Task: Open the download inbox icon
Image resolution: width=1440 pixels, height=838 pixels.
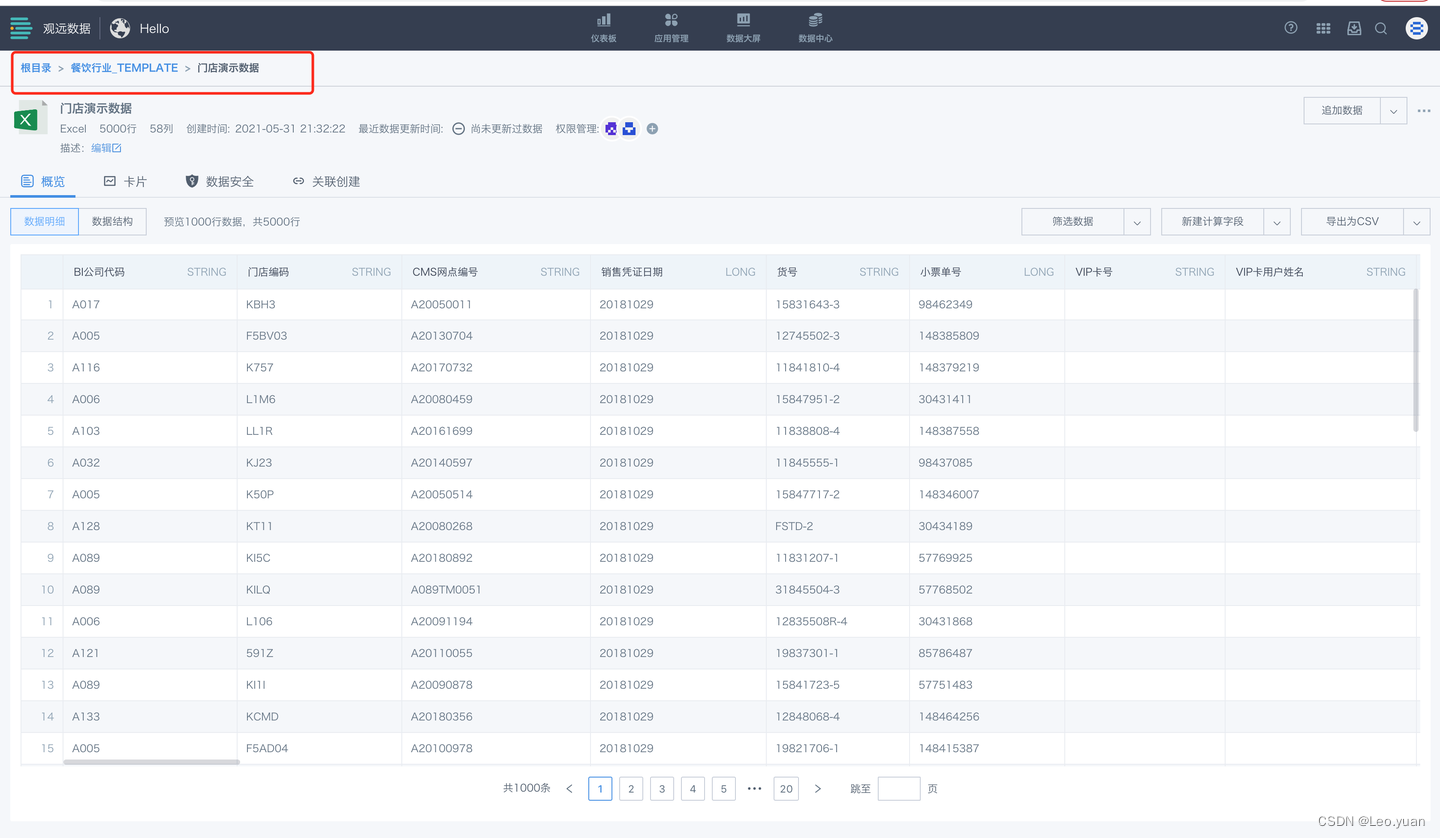Action: point(1354,28)
